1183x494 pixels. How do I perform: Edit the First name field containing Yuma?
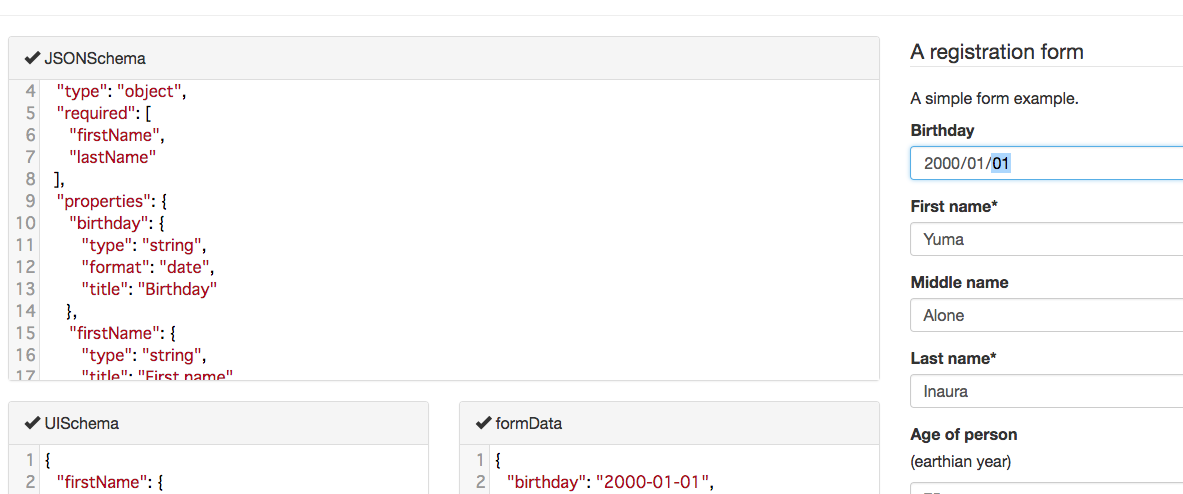(1046, 240)
